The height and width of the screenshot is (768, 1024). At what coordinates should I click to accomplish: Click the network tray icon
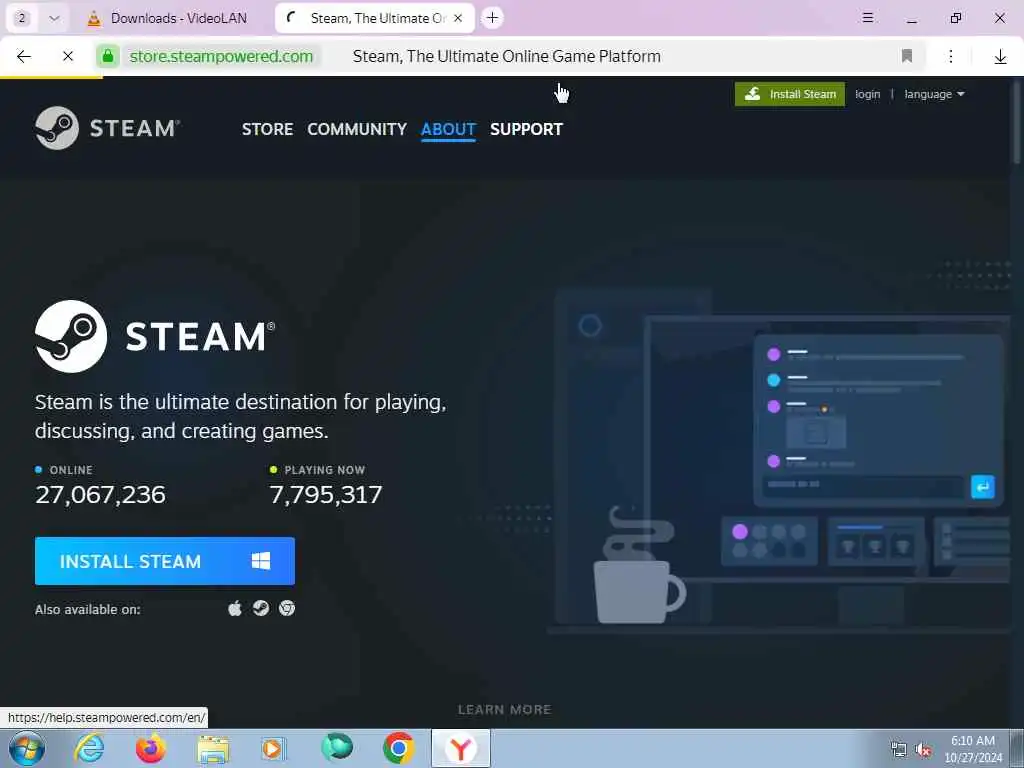coord(899,750)
